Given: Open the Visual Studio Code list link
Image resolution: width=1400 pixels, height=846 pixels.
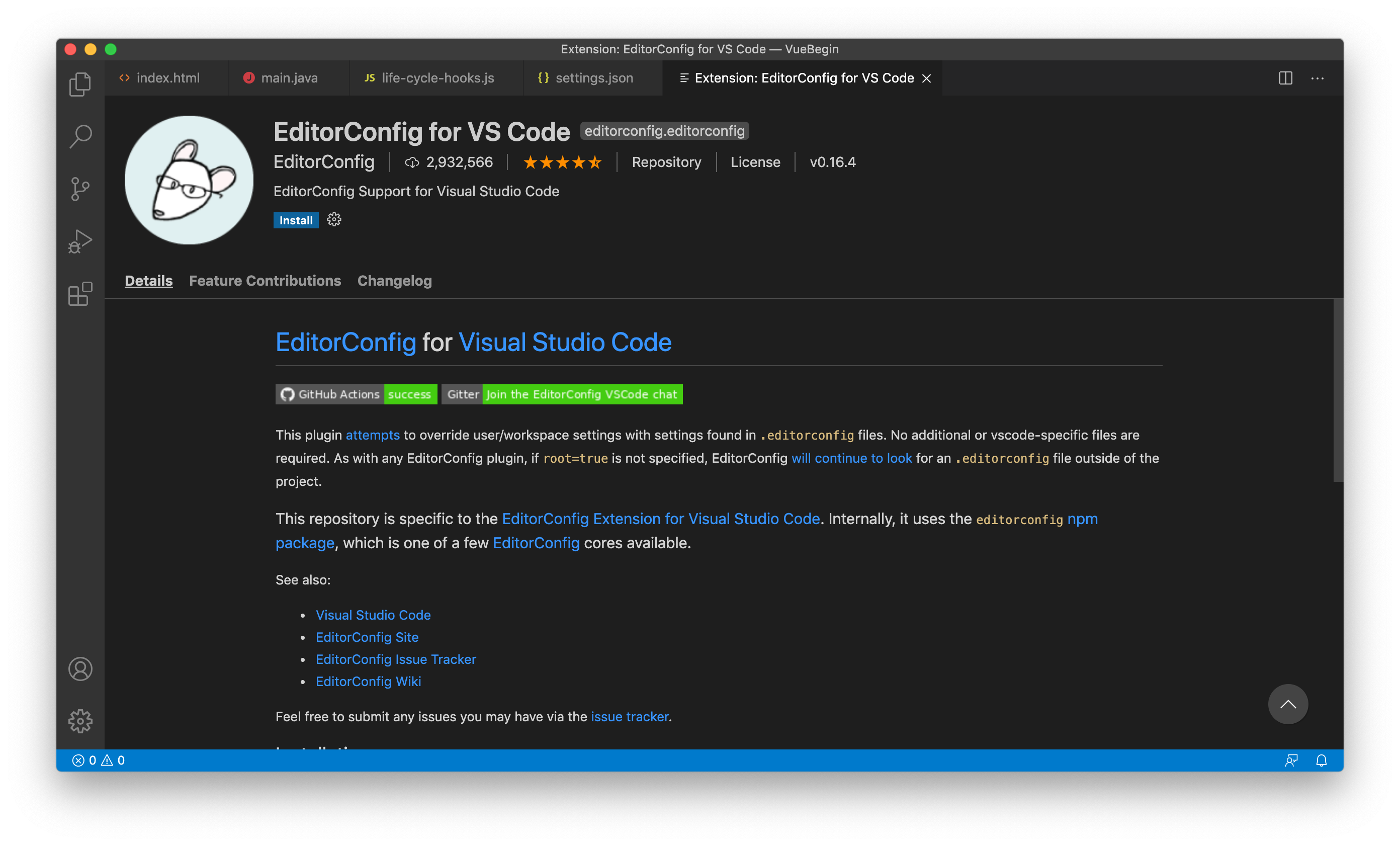Looking at the screenshot, I should coord(373,615).
